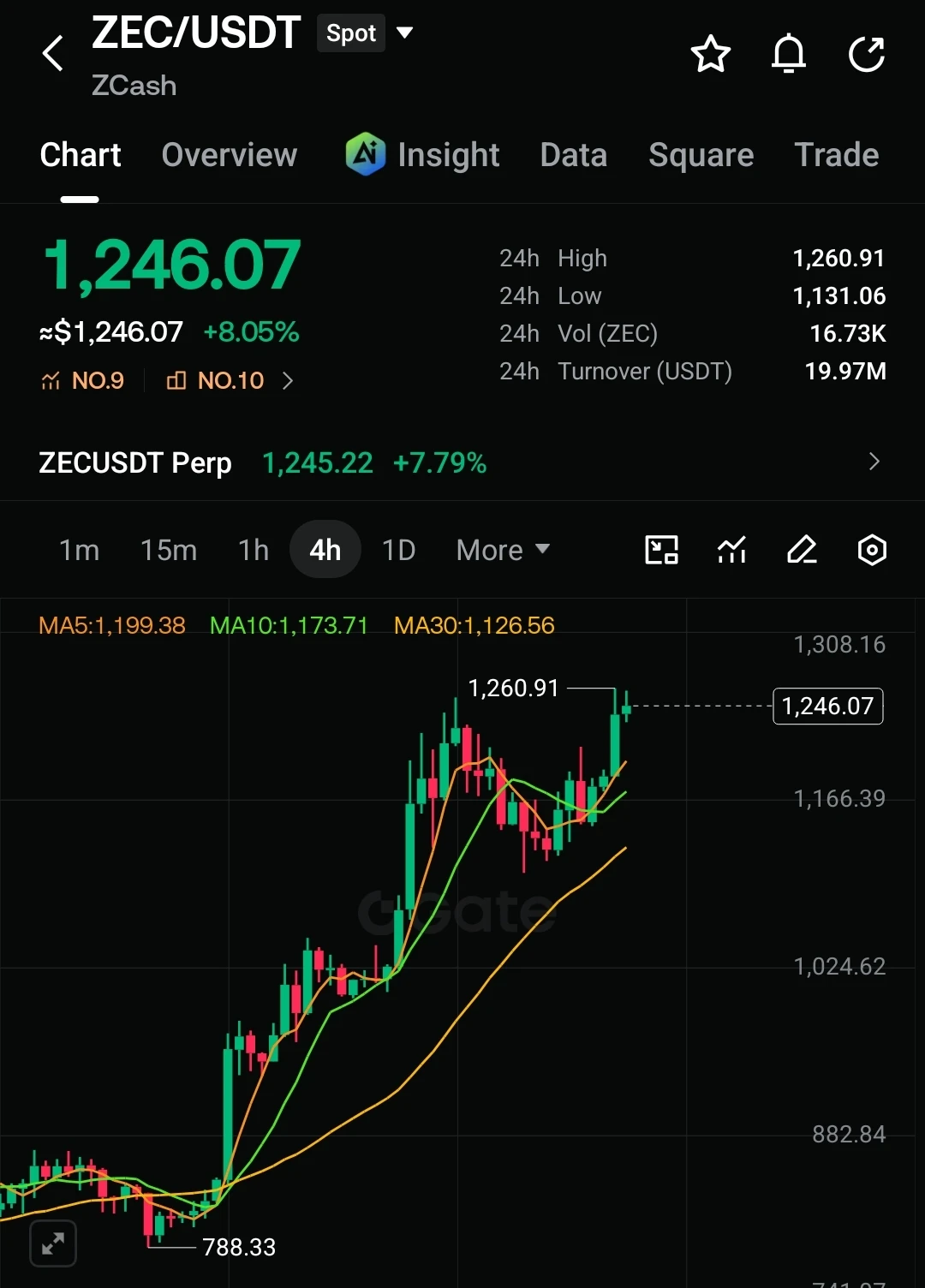Screen dimensions: 925x1288
Task: Activate the drawing pencil tool
Action: click(802, 550)
